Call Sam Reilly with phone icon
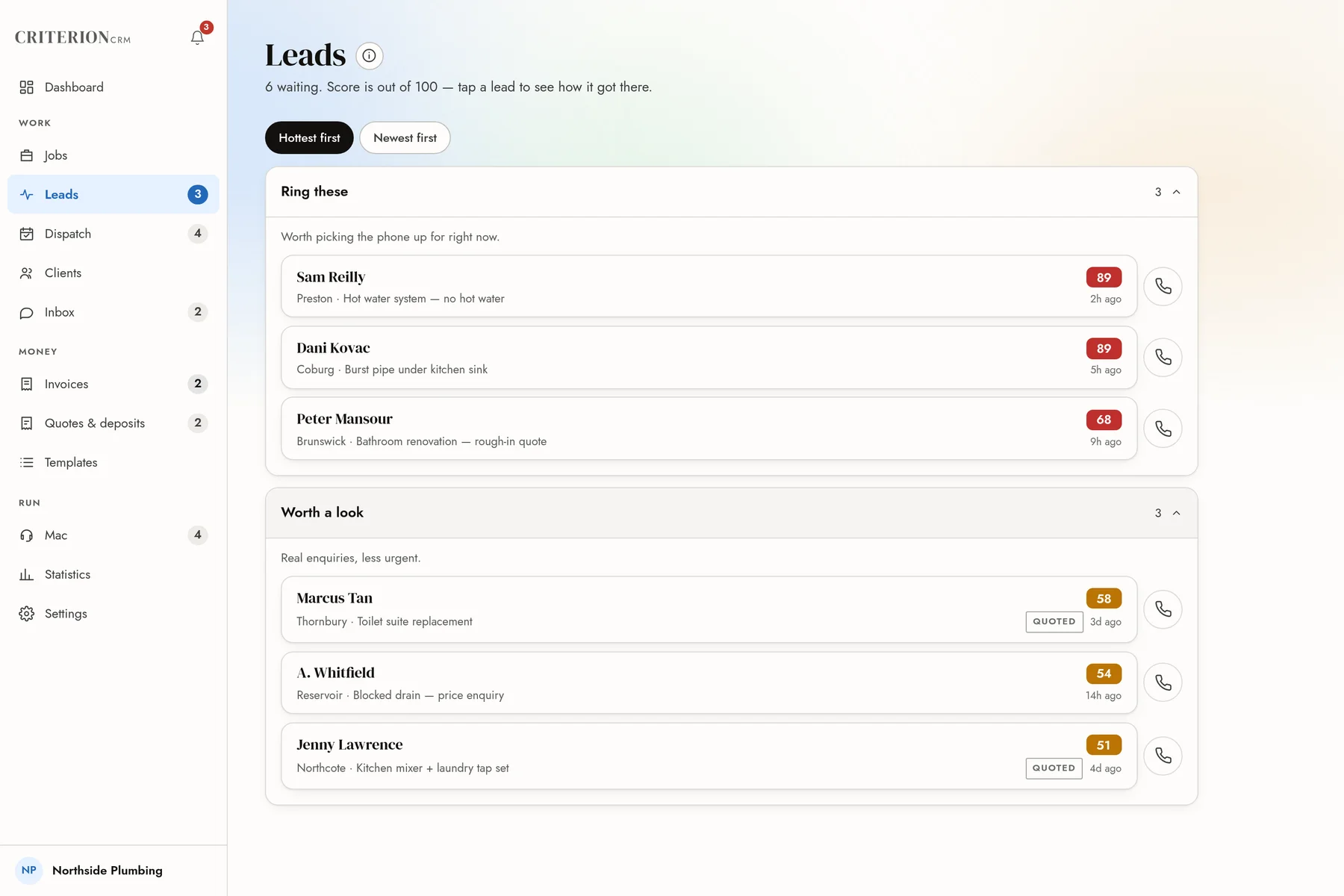 click(1163, 286)
